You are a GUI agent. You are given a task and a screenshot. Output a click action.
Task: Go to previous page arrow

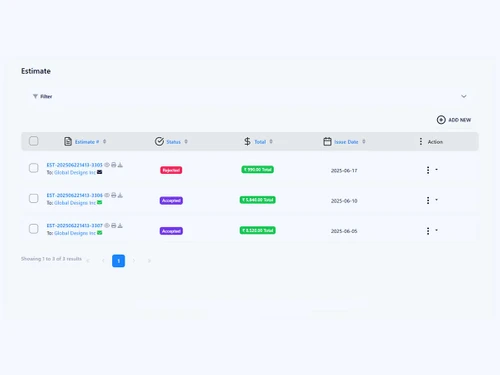103,261
